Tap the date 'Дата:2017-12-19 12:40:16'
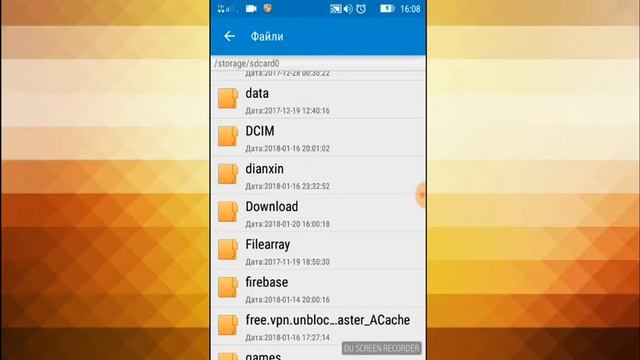 (287, 111)
